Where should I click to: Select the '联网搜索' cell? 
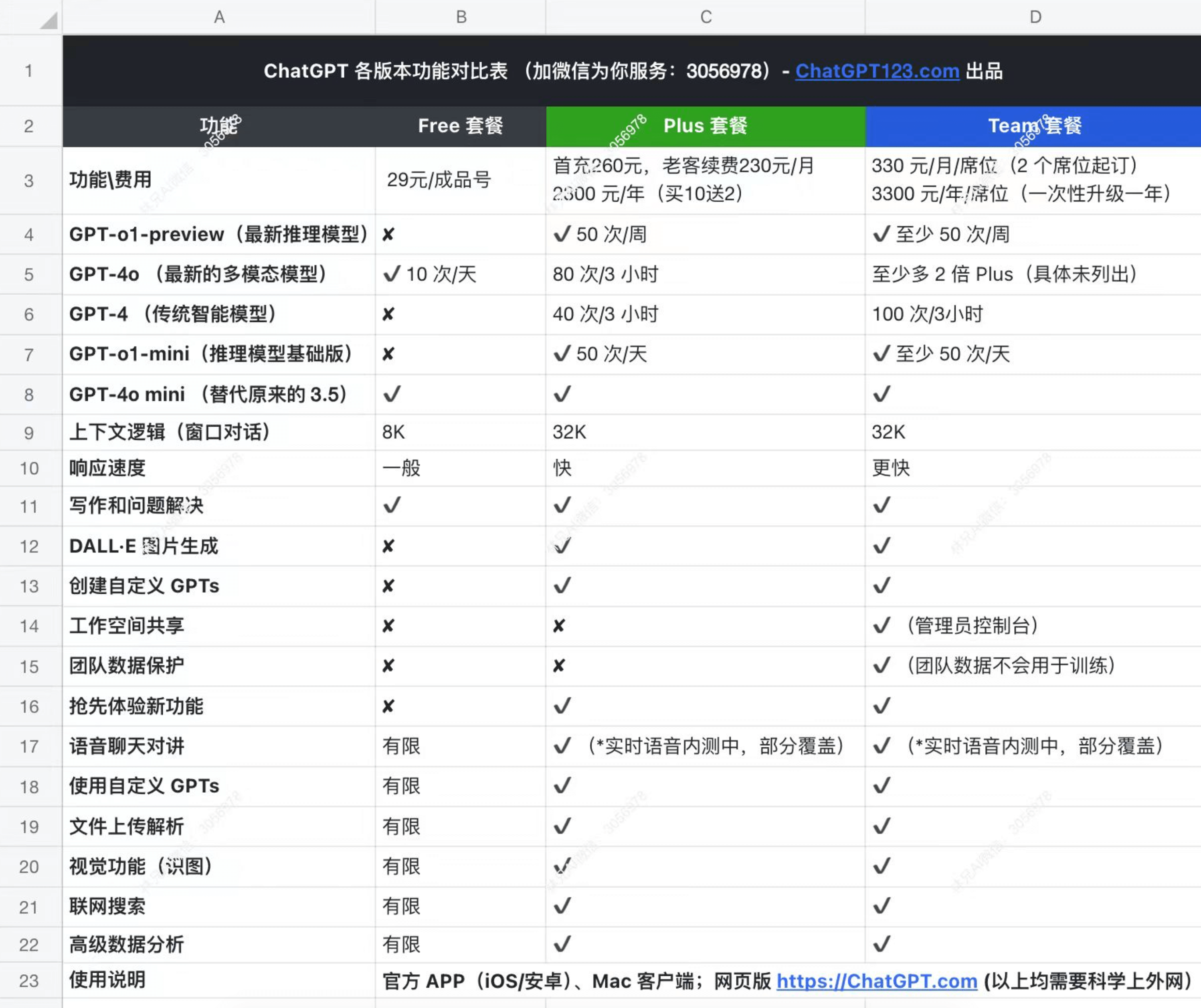pyautogui.click(x=219, y=907)
